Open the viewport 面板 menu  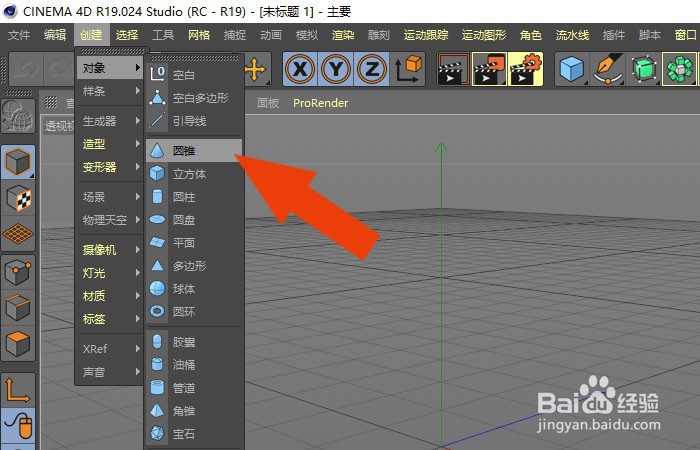268,103
